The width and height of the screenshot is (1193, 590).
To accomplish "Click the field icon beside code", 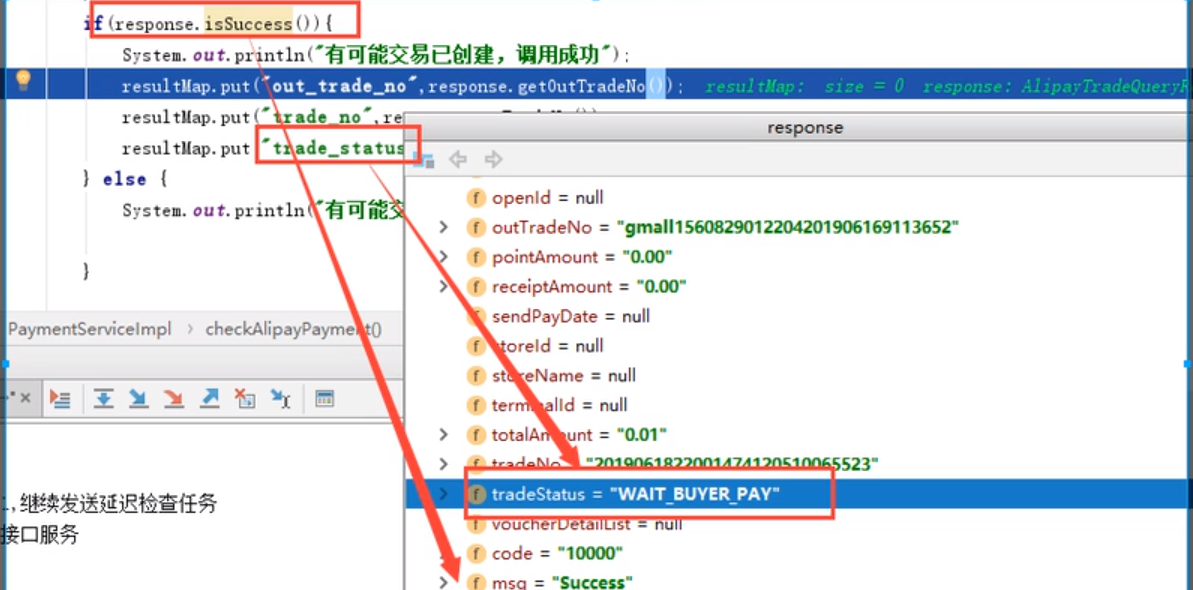I will [476, 553].
